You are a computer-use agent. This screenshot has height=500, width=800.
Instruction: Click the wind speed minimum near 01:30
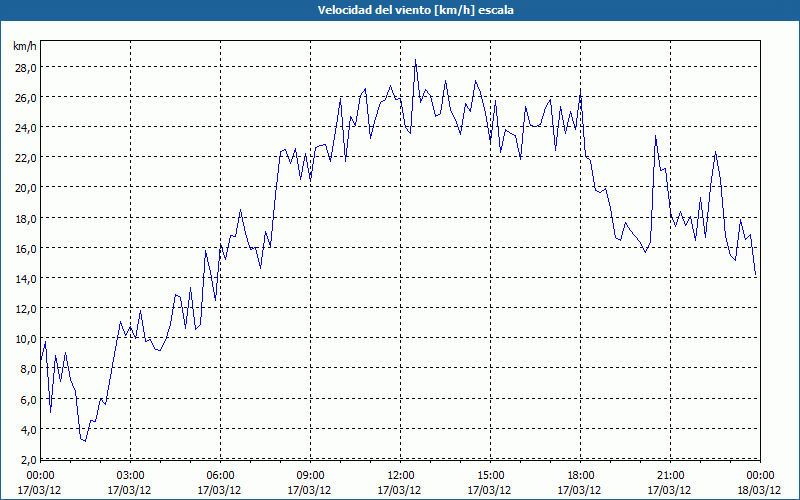coord(85,441)
